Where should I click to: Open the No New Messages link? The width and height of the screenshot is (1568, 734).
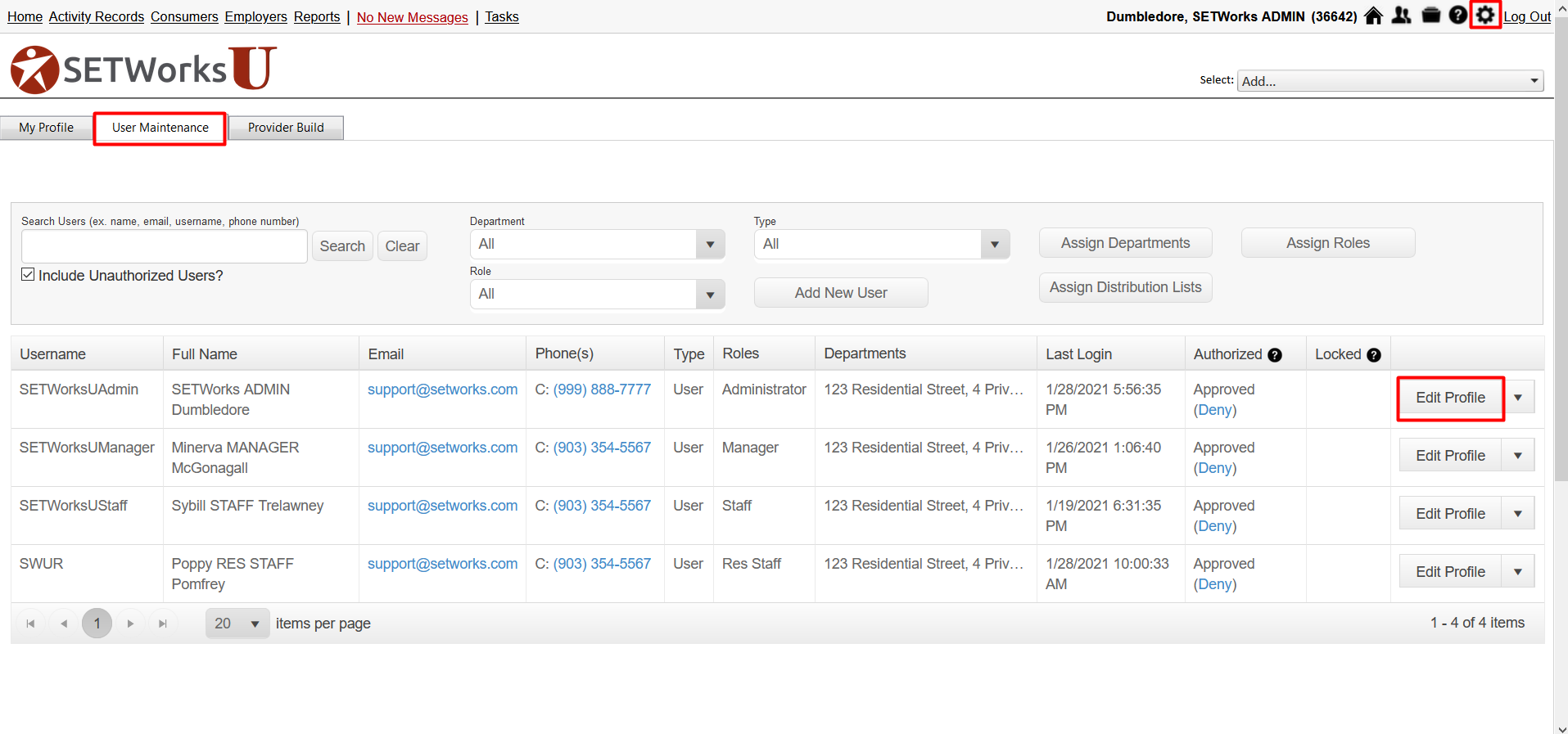click(x=413, y=17)
